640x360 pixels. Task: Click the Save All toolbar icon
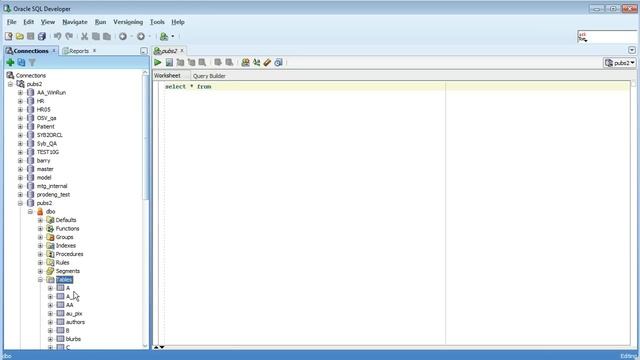[42, 36]
